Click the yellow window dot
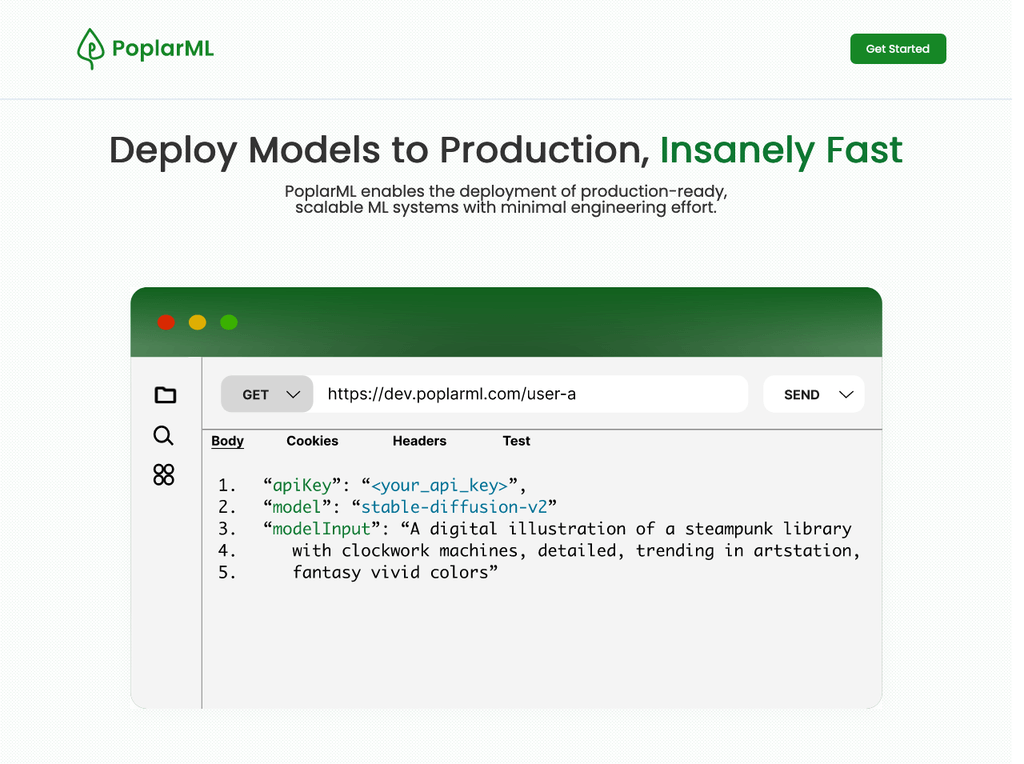 point(197,323)
